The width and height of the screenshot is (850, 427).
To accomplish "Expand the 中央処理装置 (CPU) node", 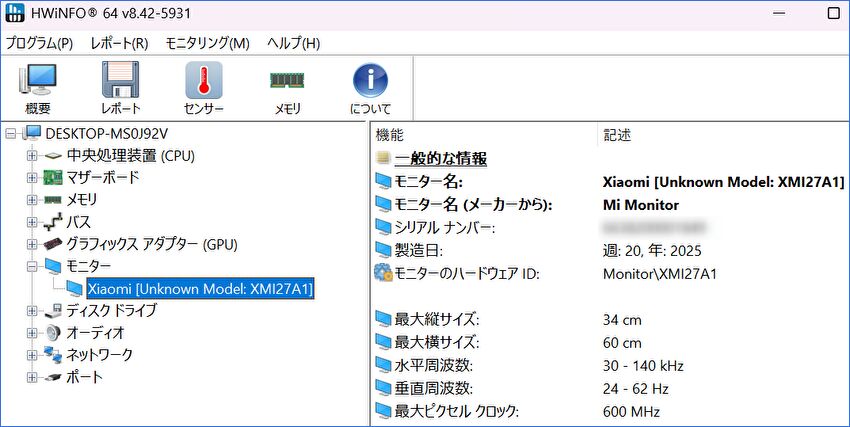I will point(32,156).
